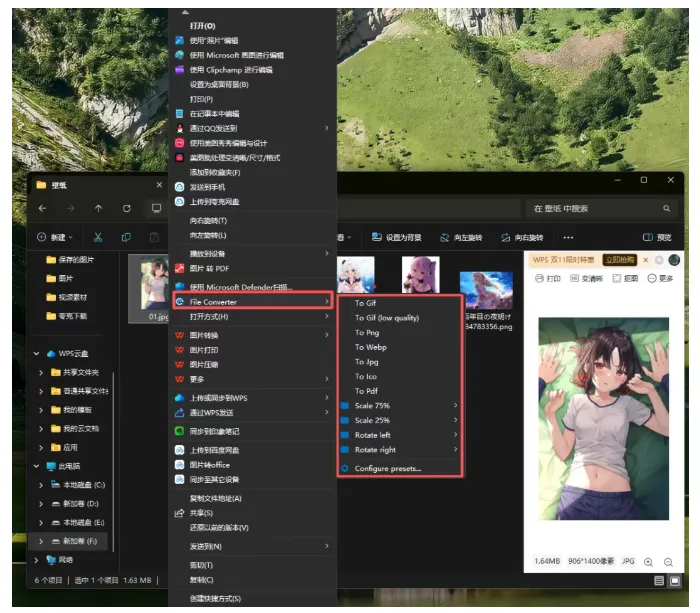Image resolution: width=700 pixels, height=613 pixels.
Task: Dismiss the WPS 双11 promo banner
Action: (x=646, y=259)
